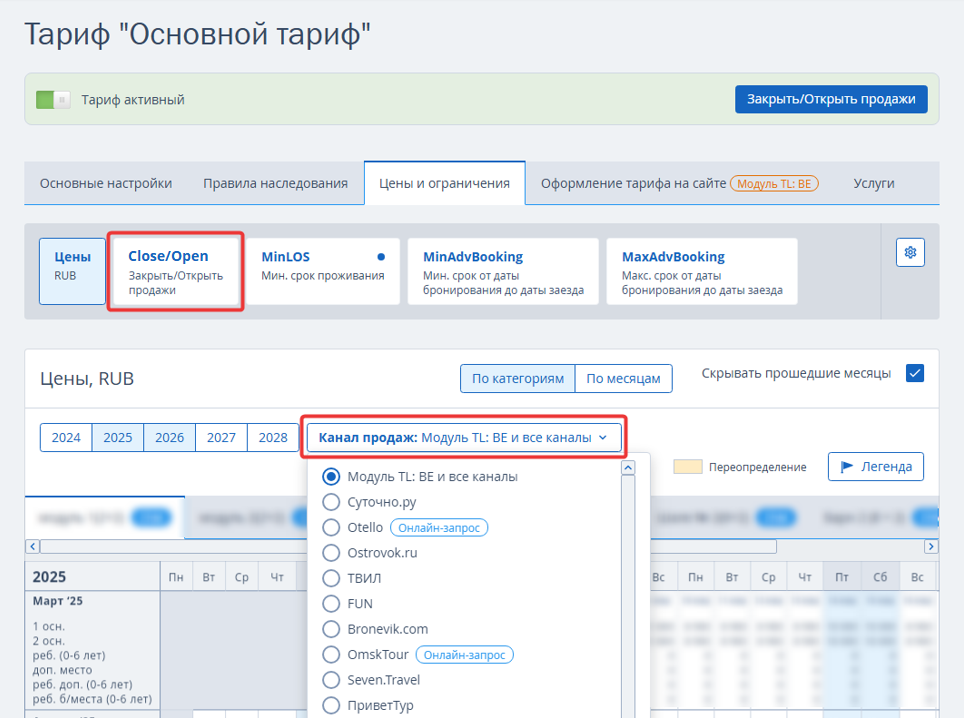Select year 2026
Screen dimensions: 964x718
(169, 438)
